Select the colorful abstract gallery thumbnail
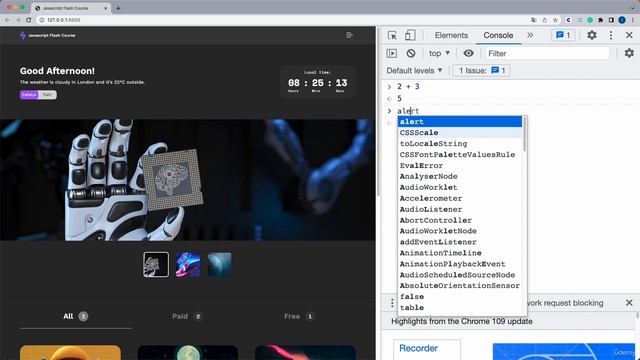The width and height of the screenshot is (640, 360). pos(188,264)
